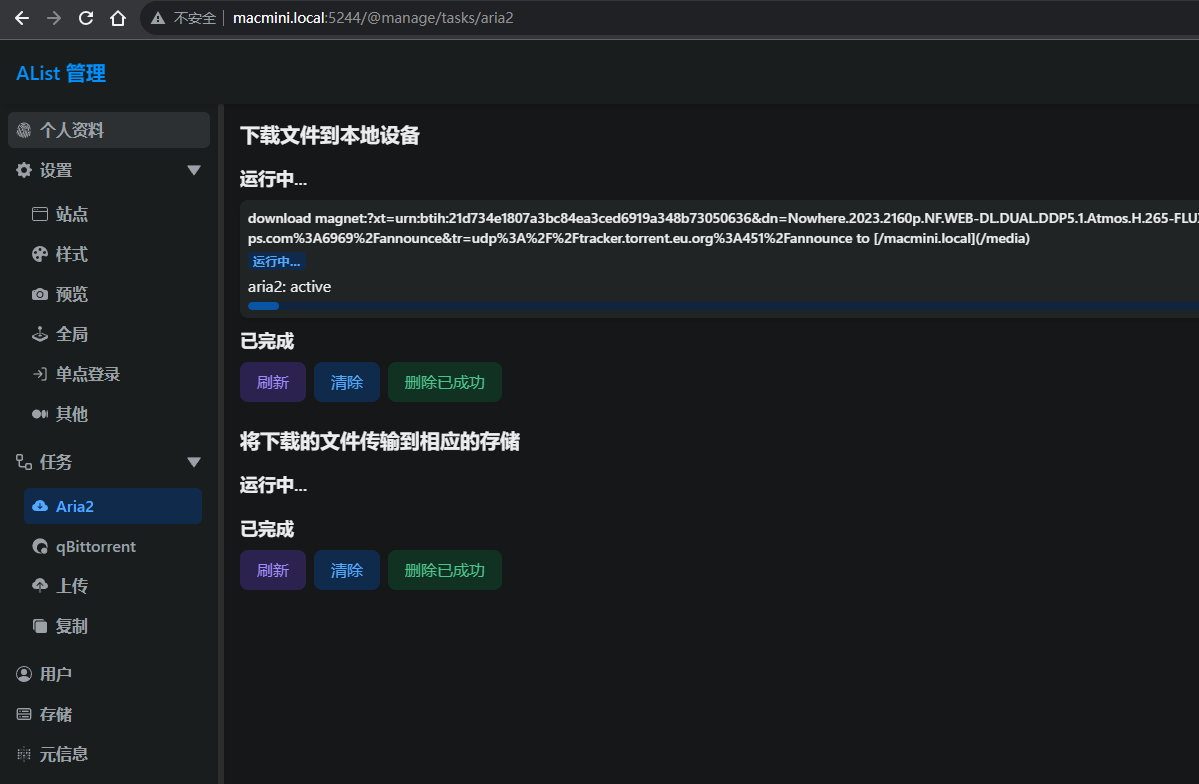Click the cloud upload icon for 上传
Viewport: 1199px width, 784px height.
tap(40, 586)
